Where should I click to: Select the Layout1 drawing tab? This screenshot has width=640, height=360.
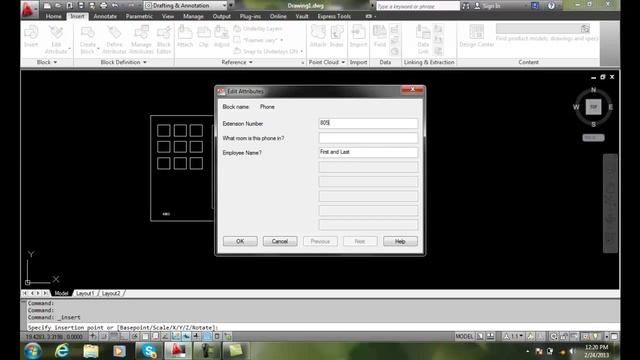(x=85, y=293)
